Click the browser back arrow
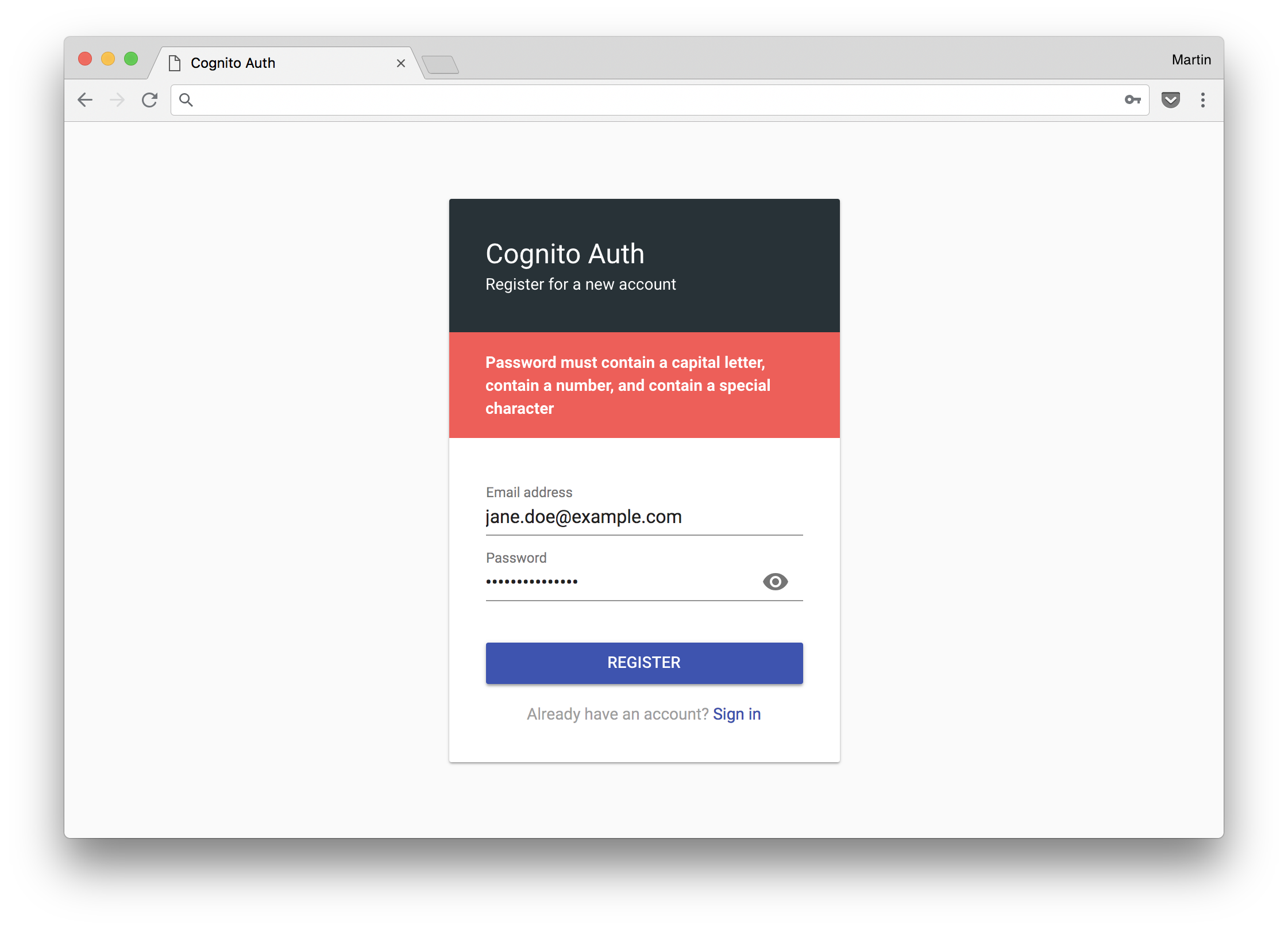Screen dimensions: 1288x930 tap(85, 100)
